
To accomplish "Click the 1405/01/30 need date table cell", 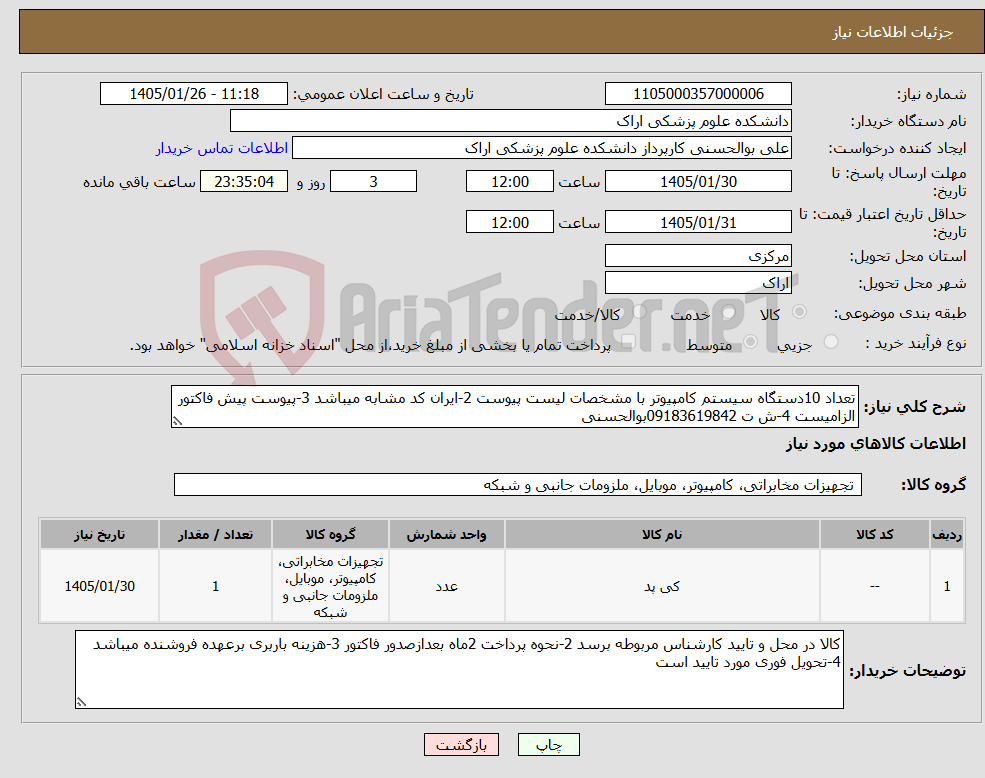I will (99, 586).
